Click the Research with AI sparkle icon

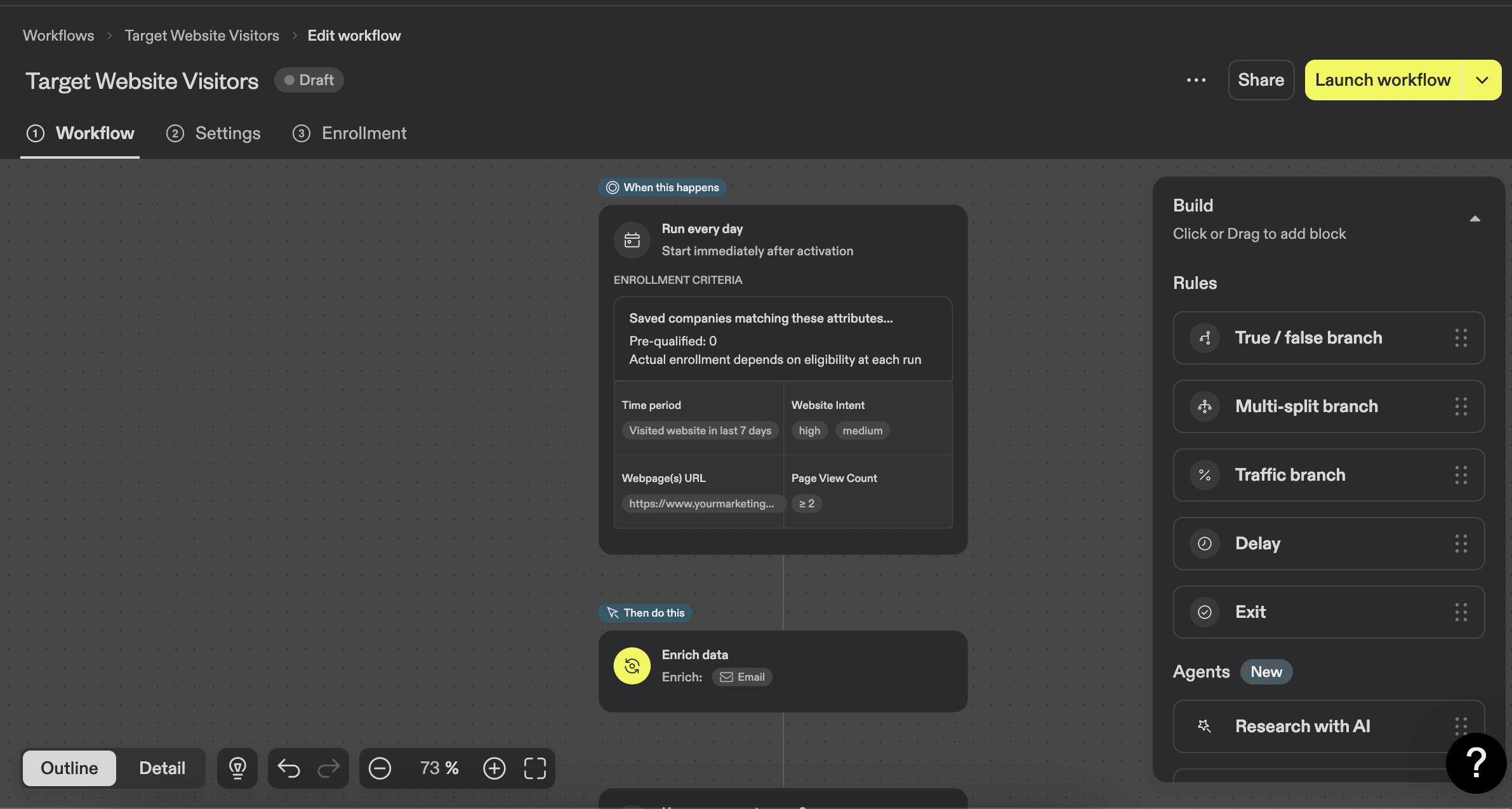pos(1205,726)
